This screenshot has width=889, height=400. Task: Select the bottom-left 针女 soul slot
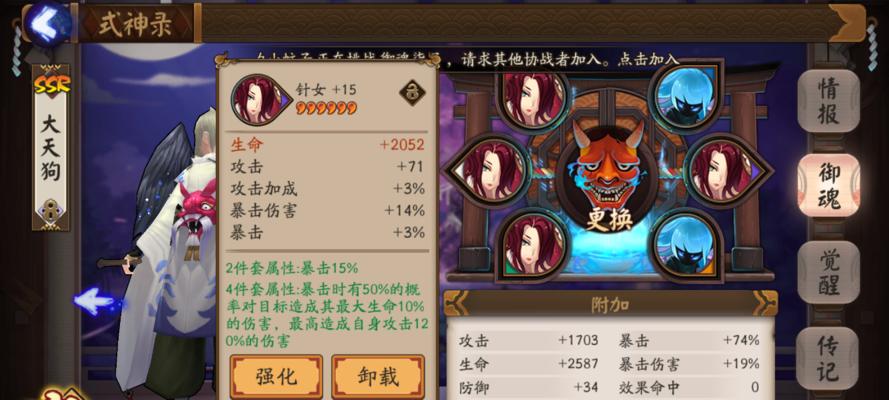532,245
